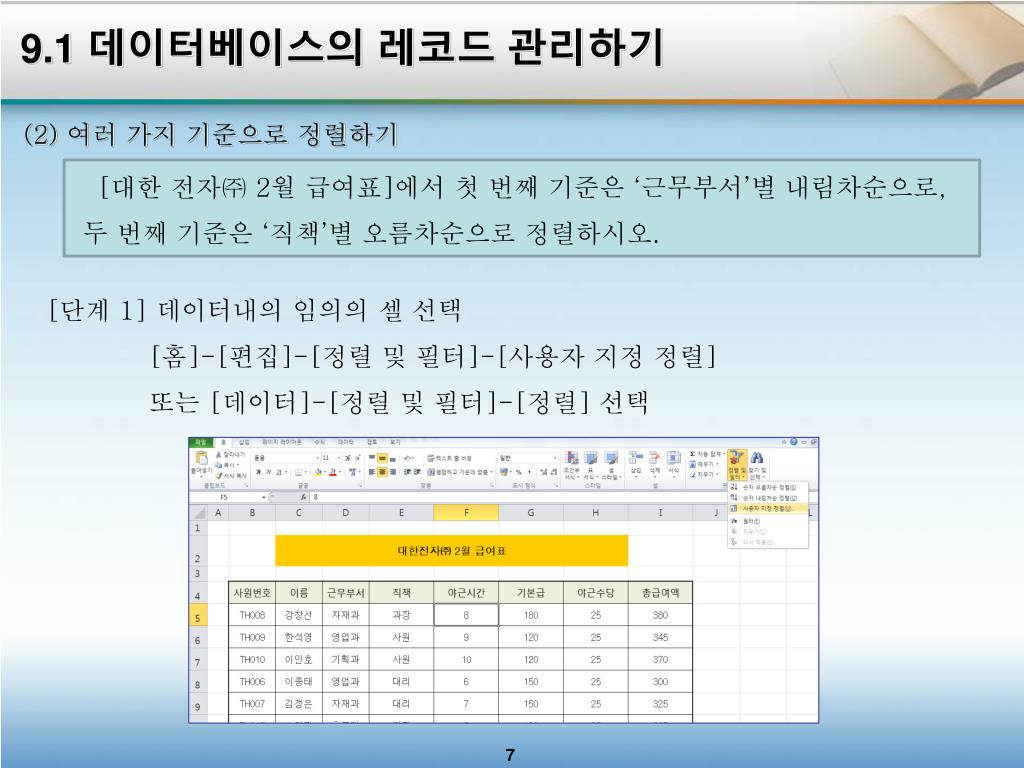Expand Clear (지우기) dropdown in ribbon

tap(717, 474)
